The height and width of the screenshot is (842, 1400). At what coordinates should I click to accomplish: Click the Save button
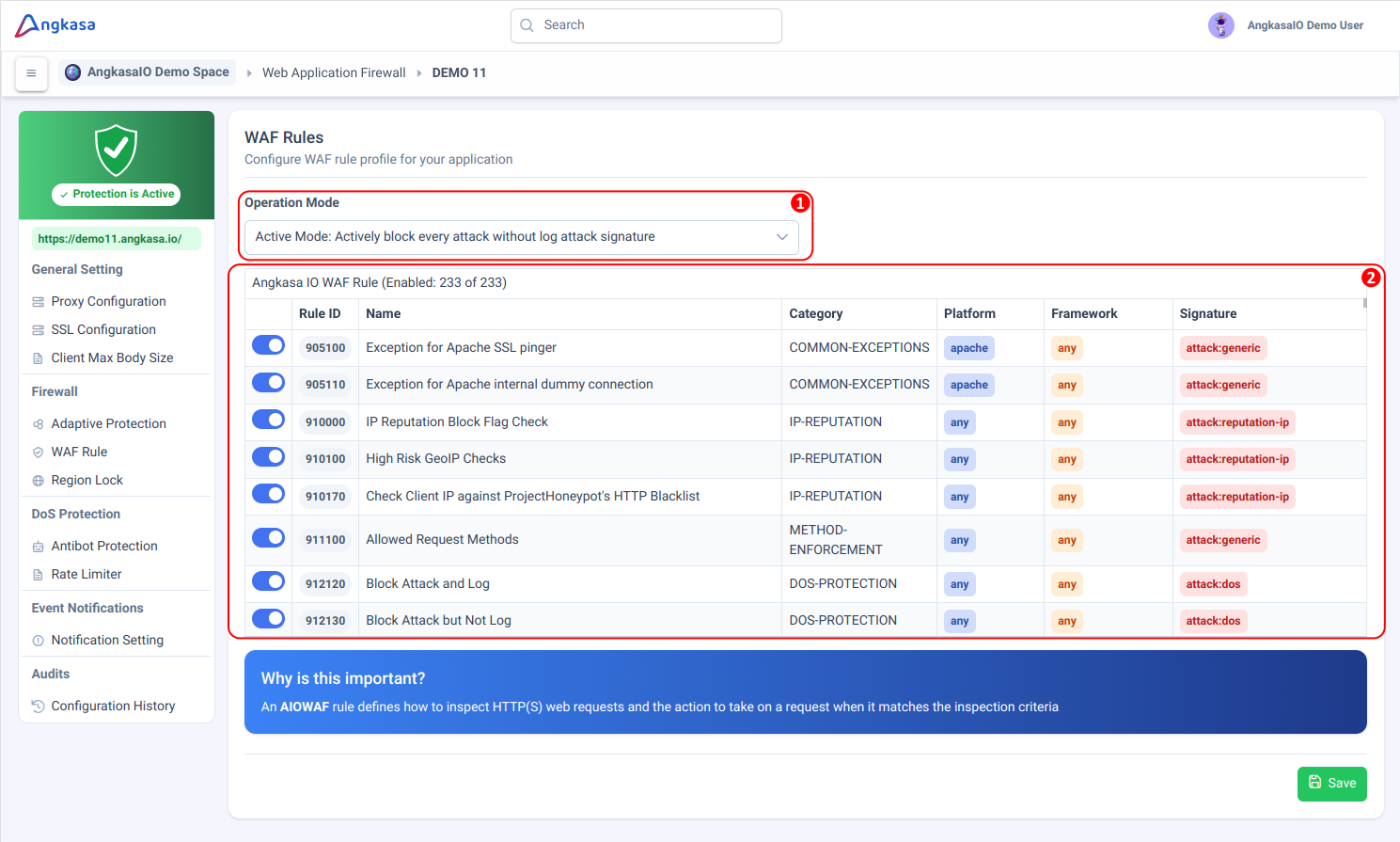pyautogui.click(x=1332, y=784)
